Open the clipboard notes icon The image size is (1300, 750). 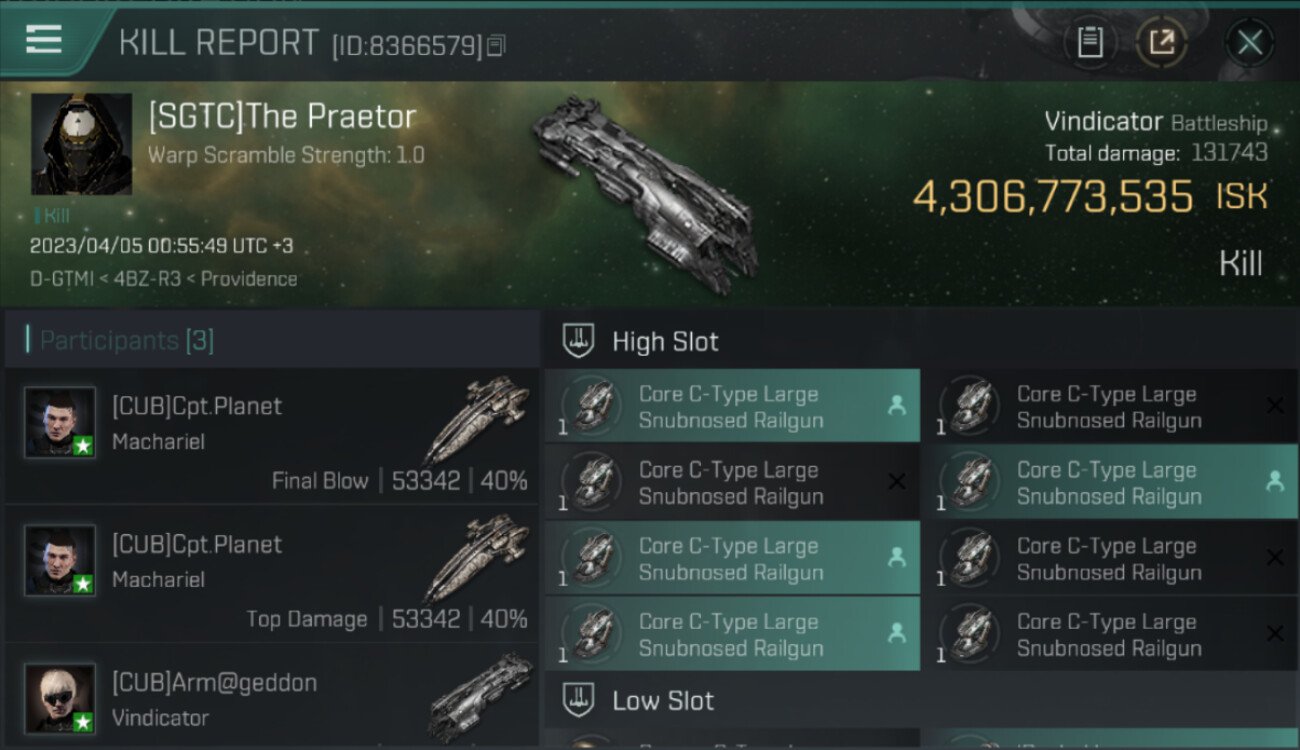1089,42
